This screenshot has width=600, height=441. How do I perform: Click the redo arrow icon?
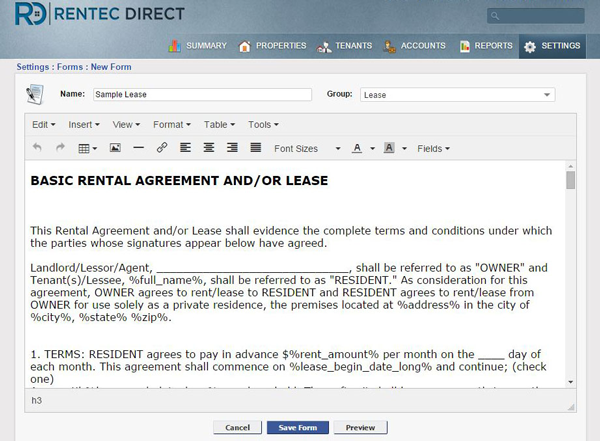[x=60, y=148]
